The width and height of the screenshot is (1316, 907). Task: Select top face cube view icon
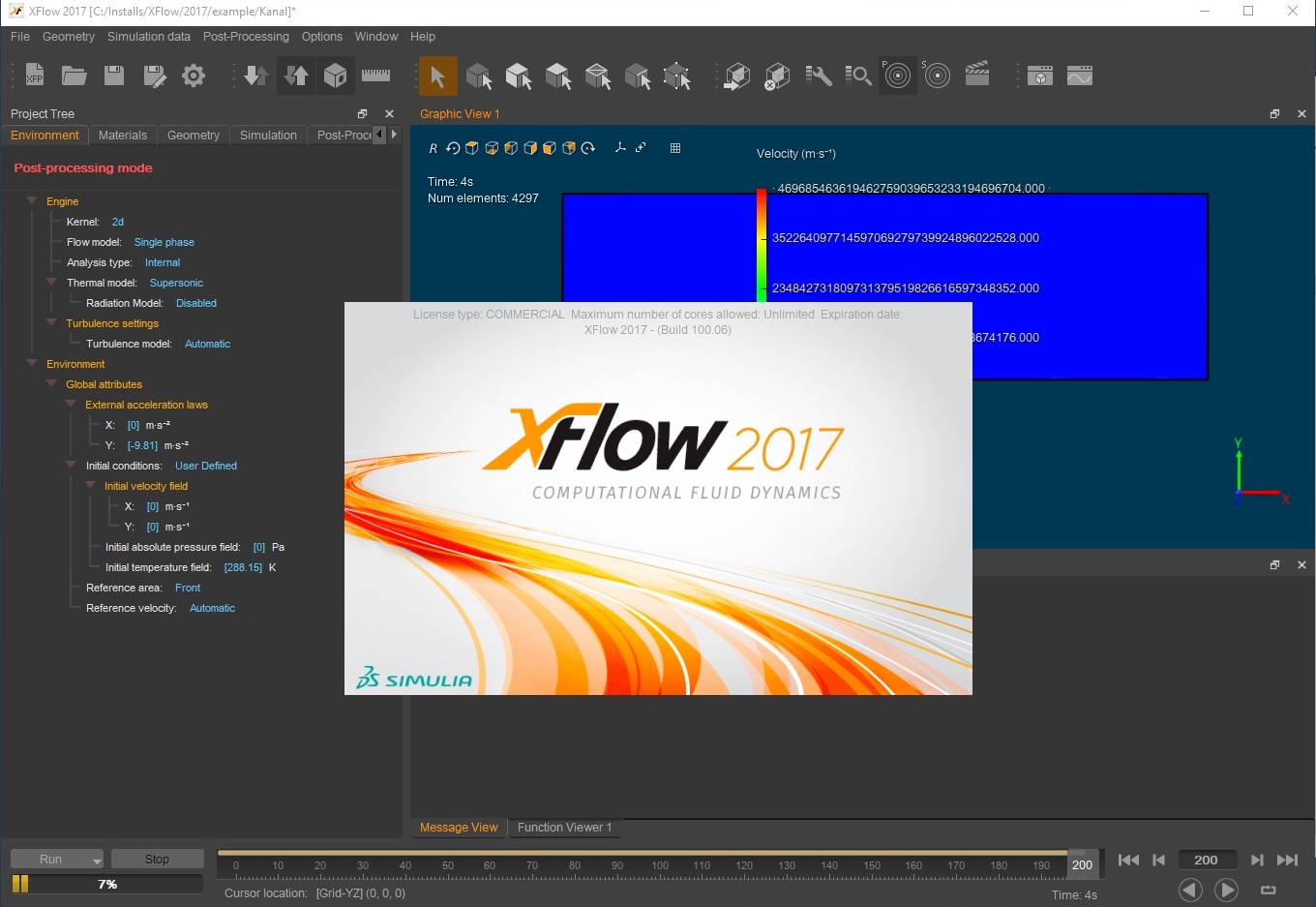(472, 148)
